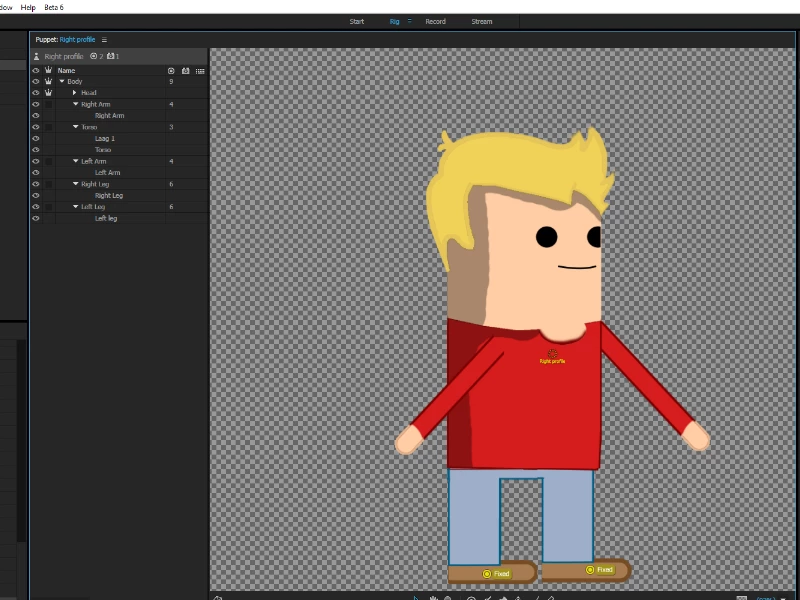The height and width of the screenshot is (600, 800).
Task: Click the Name column header
Action: coord(66,70)
